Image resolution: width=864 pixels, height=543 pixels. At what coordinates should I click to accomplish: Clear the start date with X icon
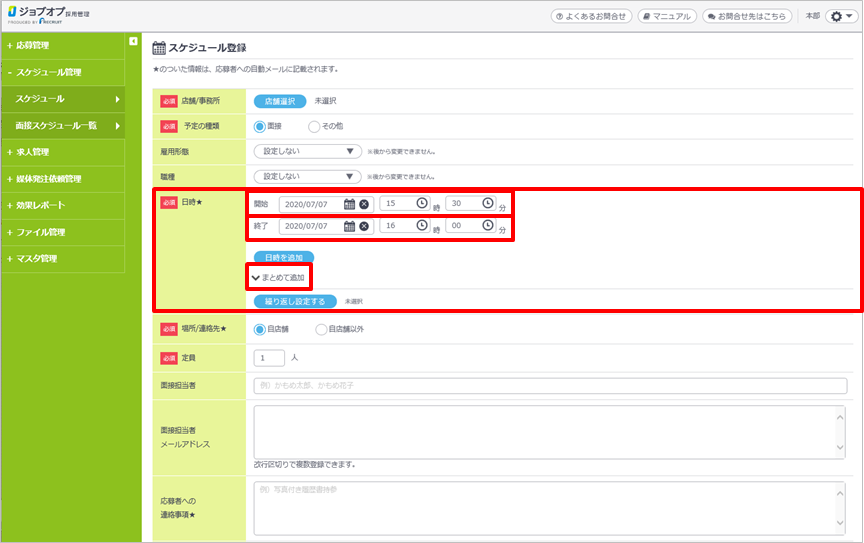364,203
